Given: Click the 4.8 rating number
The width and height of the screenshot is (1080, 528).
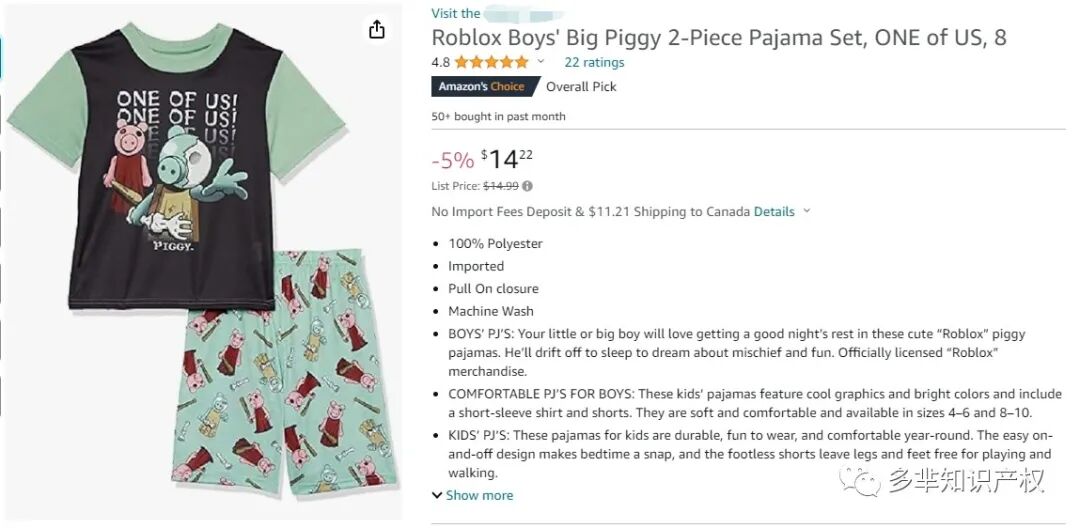Looking at the screenshot, I should point(440,62).
